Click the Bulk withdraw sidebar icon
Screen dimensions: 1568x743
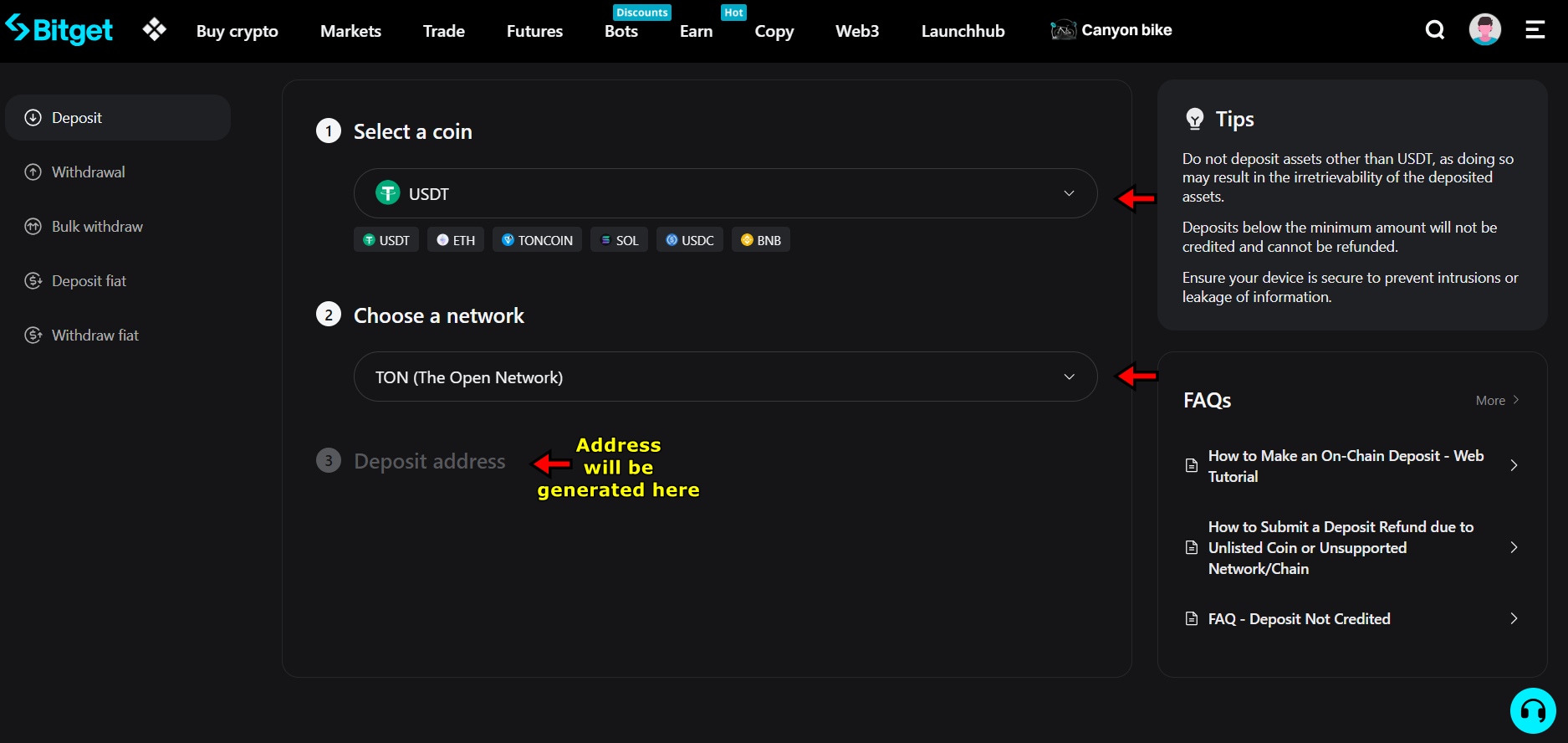(x=33, y=227)
